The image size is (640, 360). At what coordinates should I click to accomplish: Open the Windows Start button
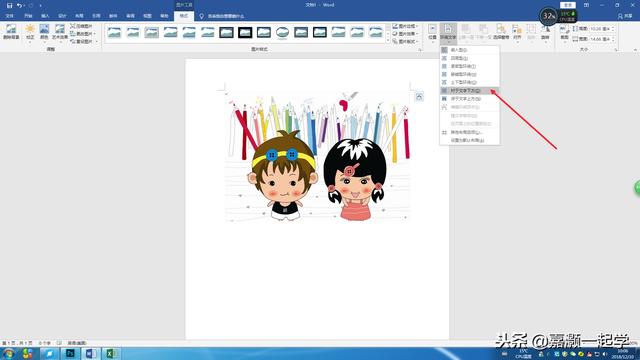coord(8,353)
